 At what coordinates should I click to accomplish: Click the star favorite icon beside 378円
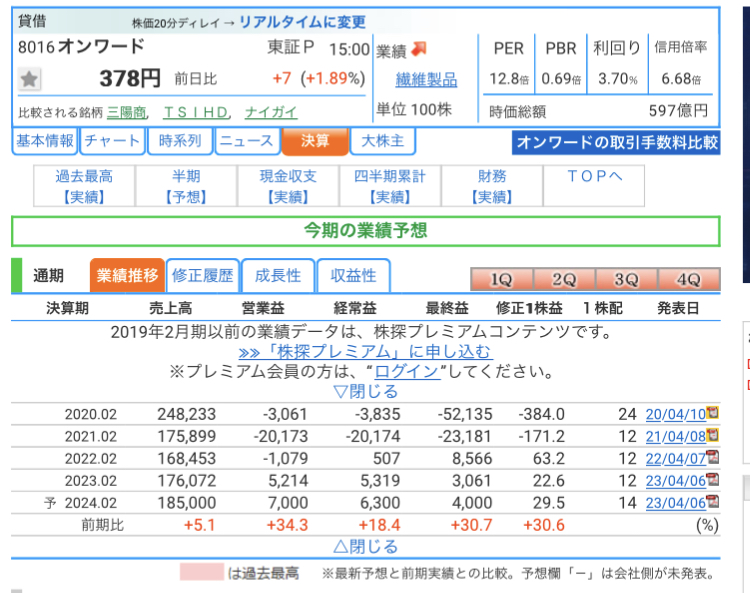coord(29,79)
